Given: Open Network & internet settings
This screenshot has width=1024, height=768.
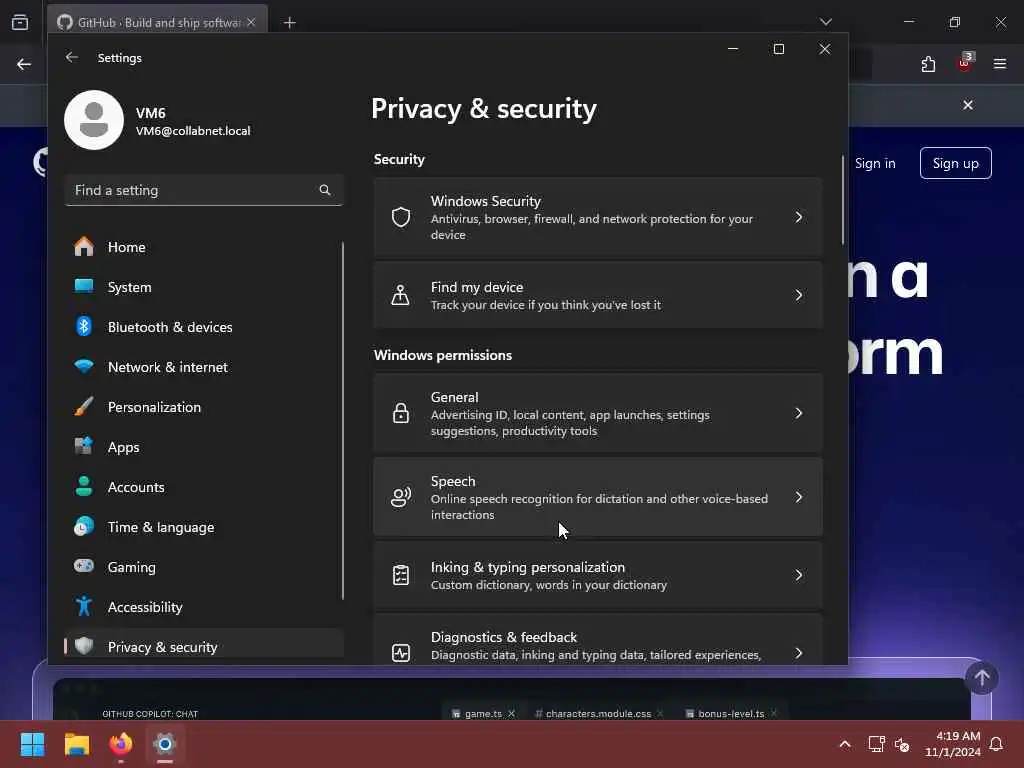Looking at the screenshot, I should coord(204,367).
